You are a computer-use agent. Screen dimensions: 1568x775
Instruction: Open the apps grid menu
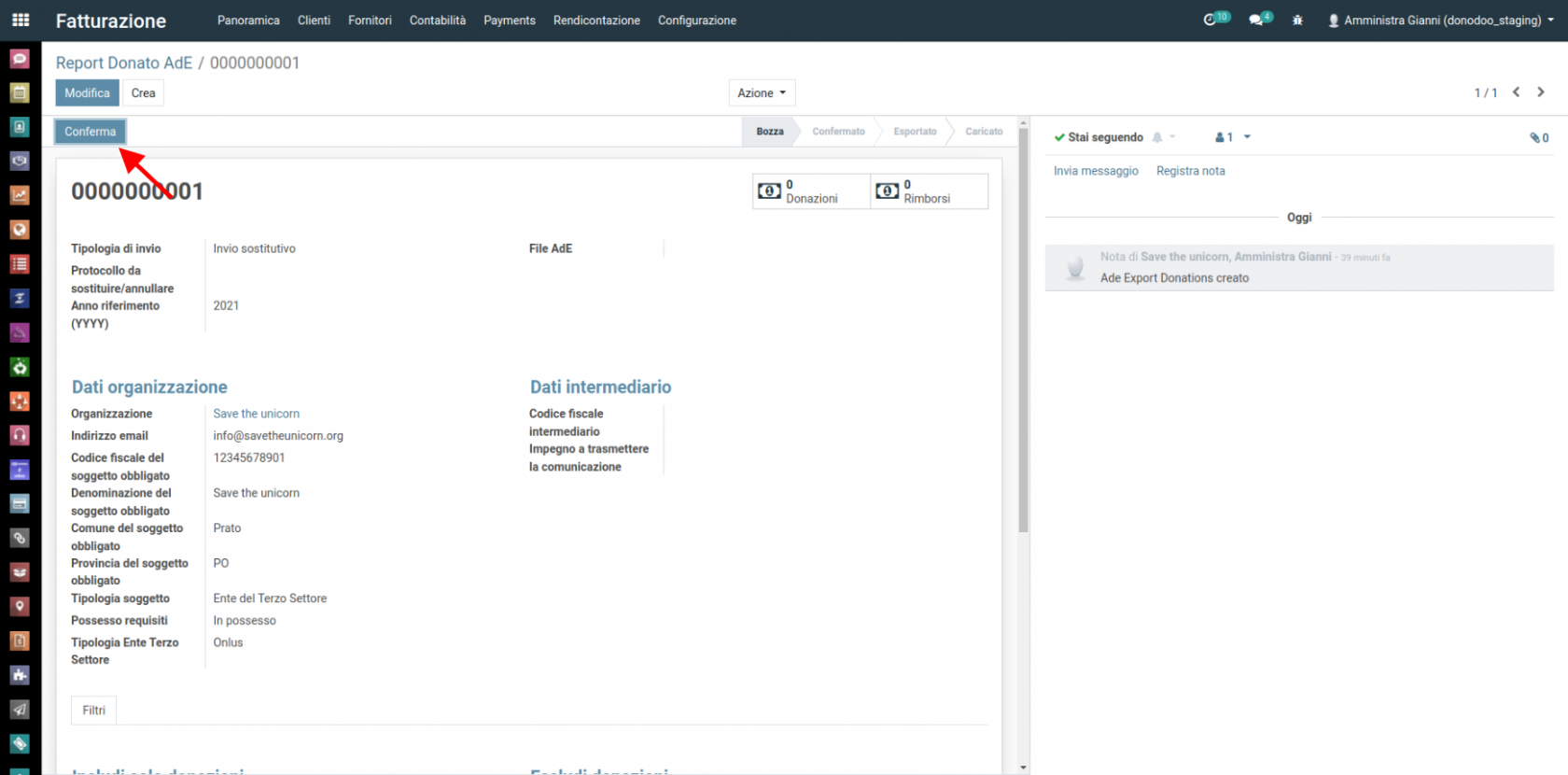[x=21, y=20]
